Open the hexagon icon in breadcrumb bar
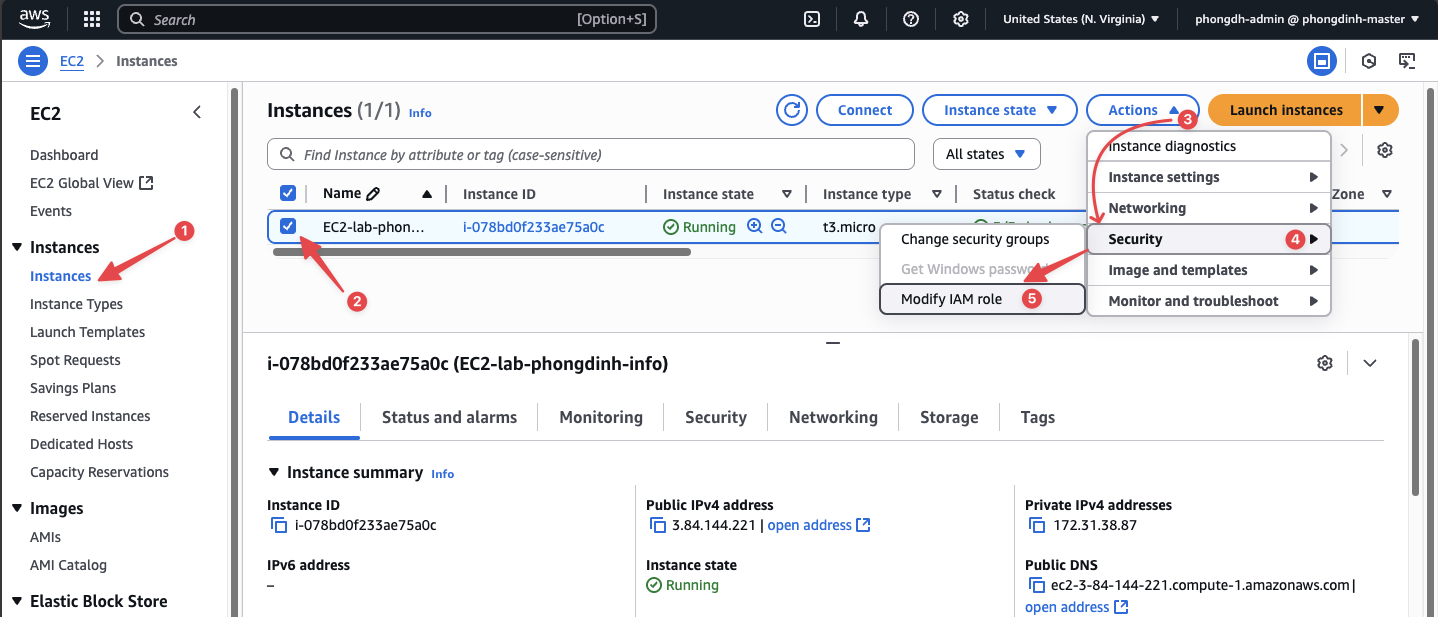Screen dimensions: 1438x617 [1369, 61]
